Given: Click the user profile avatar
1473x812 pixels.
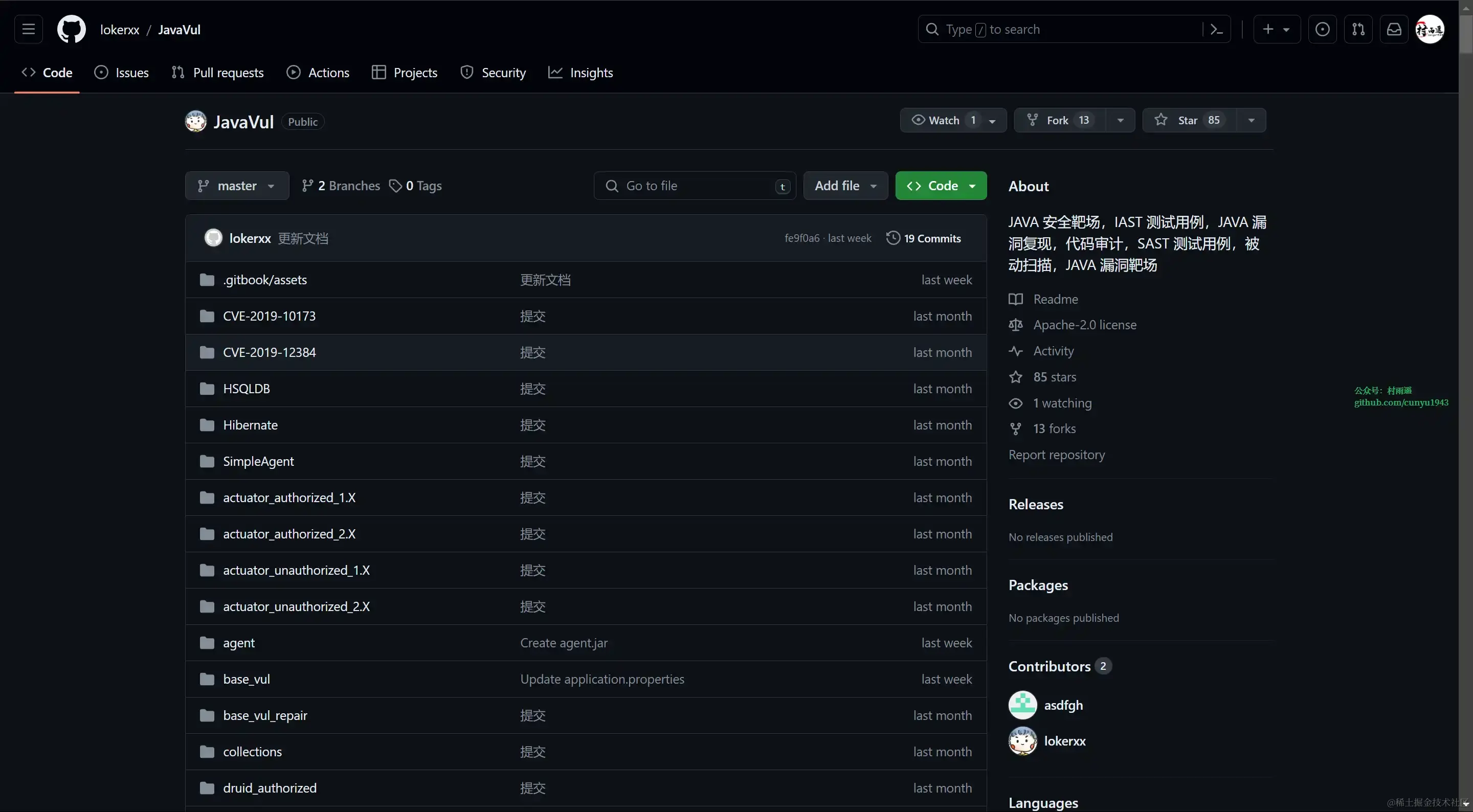Looking at the screenshot, I should click(1430, 29).
